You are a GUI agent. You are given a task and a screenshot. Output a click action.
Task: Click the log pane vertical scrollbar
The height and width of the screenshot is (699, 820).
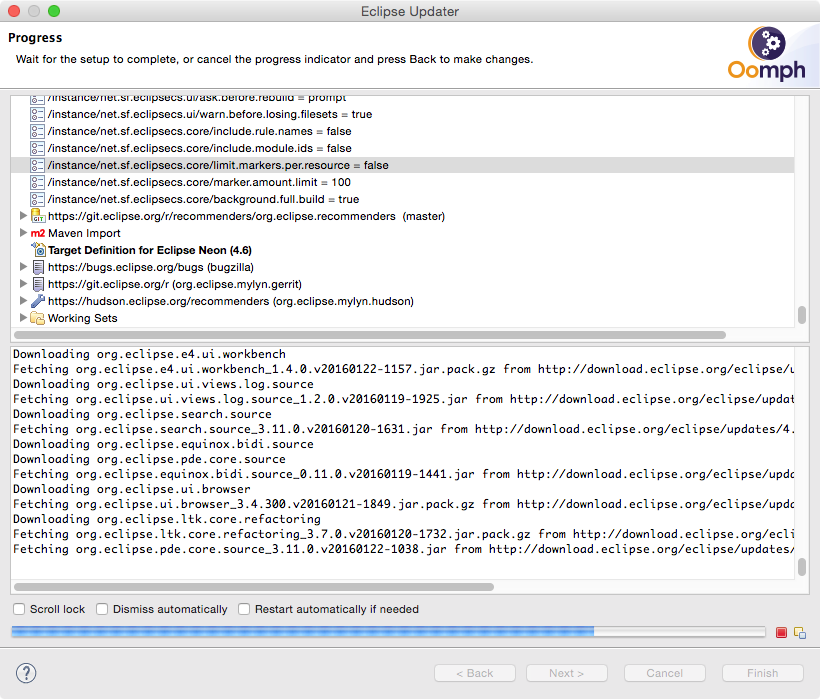[x=802, y=567]
